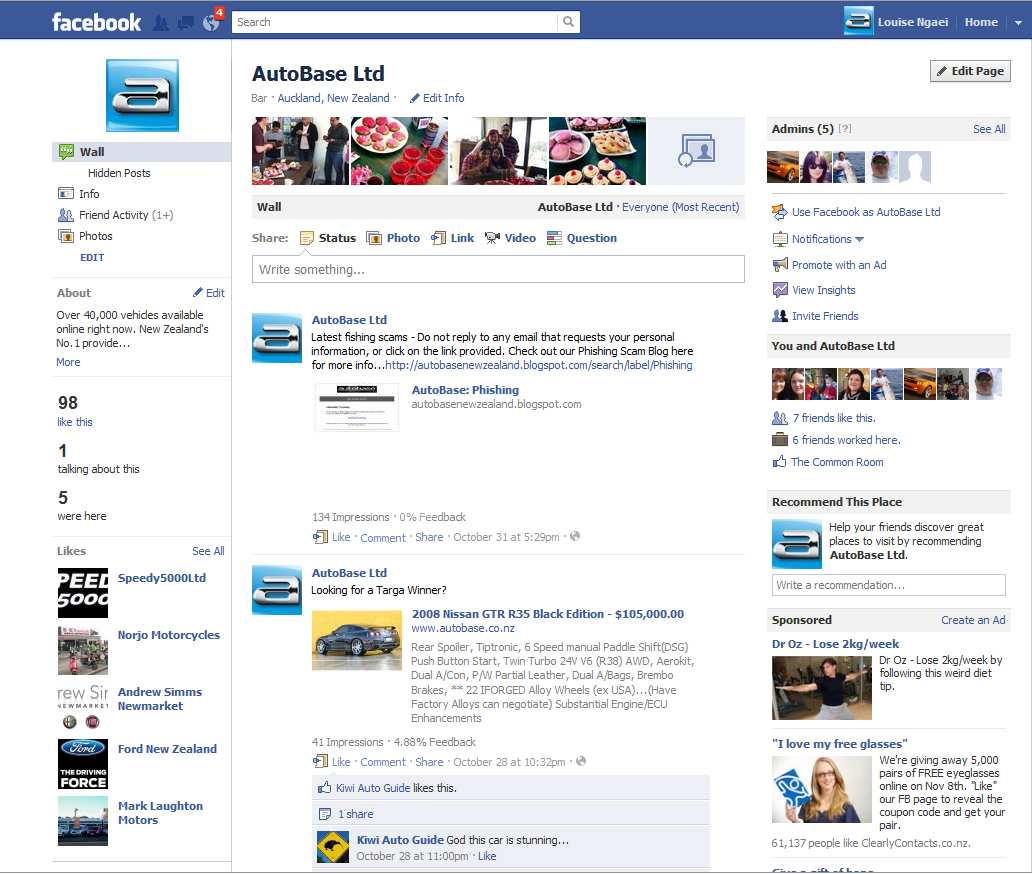
Task: Click the add photo placeholder icon
Action: pos(696,151)
